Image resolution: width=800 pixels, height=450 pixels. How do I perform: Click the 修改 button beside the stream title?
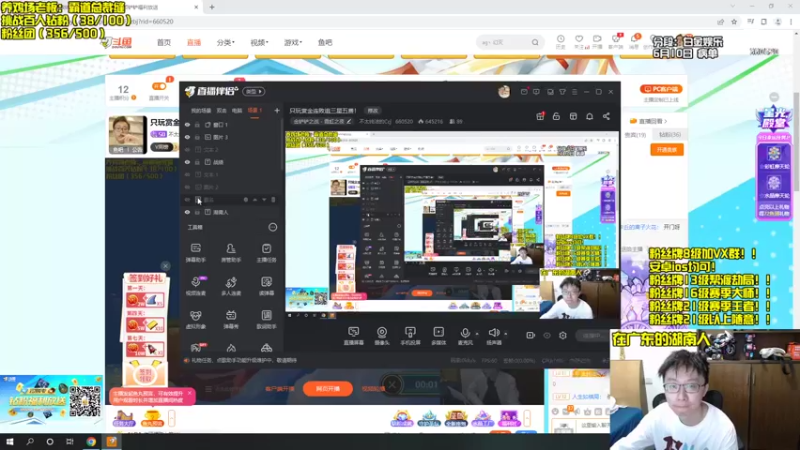[x=373, y=110]
